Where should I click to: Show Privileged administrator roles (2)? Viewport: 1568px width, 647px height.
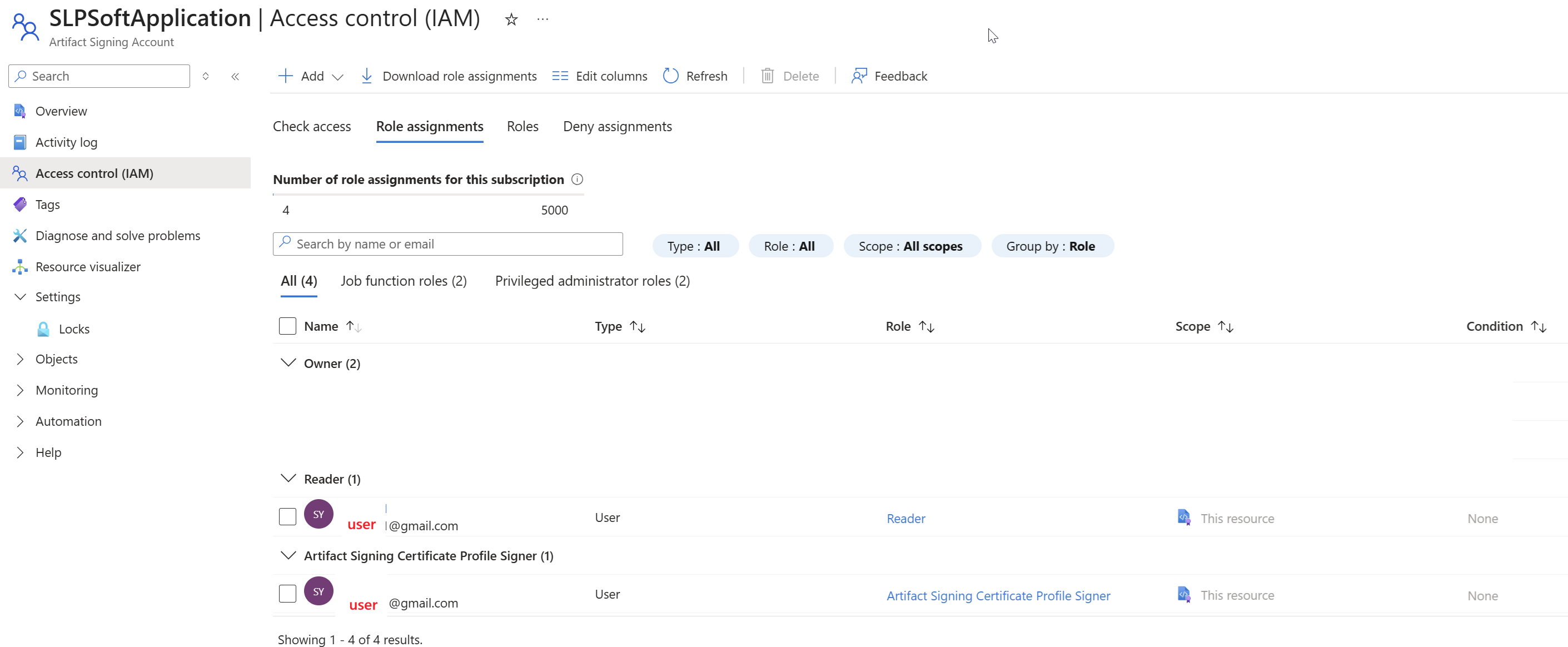point(593,281)
